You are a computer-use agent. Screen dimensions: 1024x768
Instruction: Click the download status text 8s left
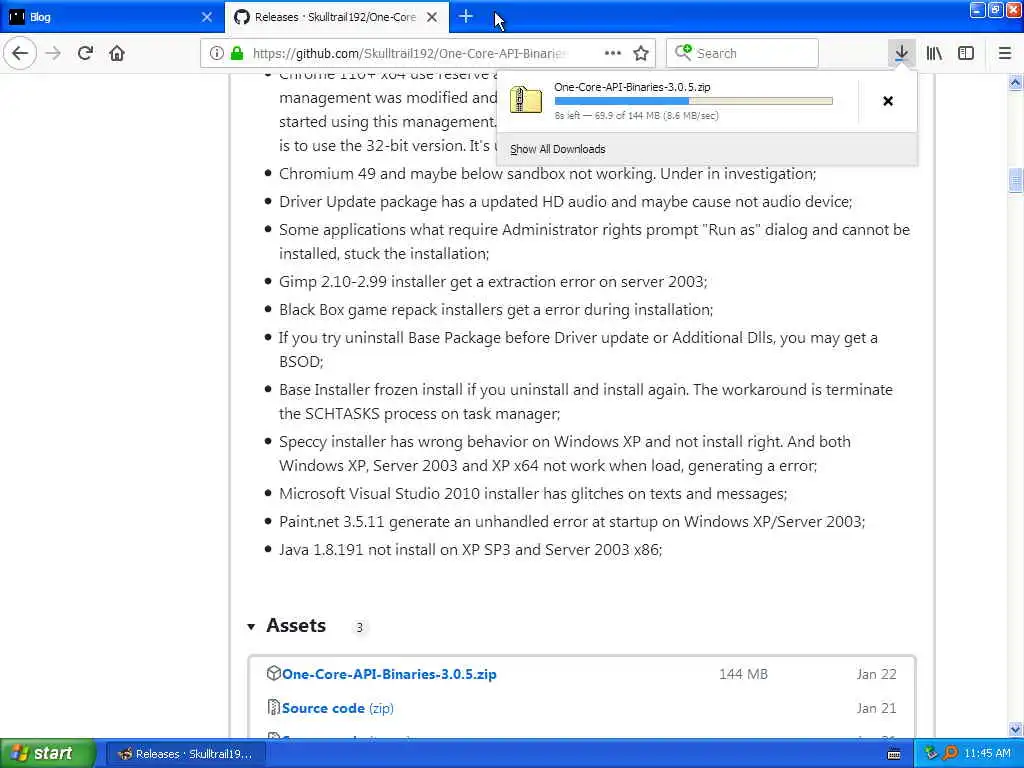(x=636, y=116)
